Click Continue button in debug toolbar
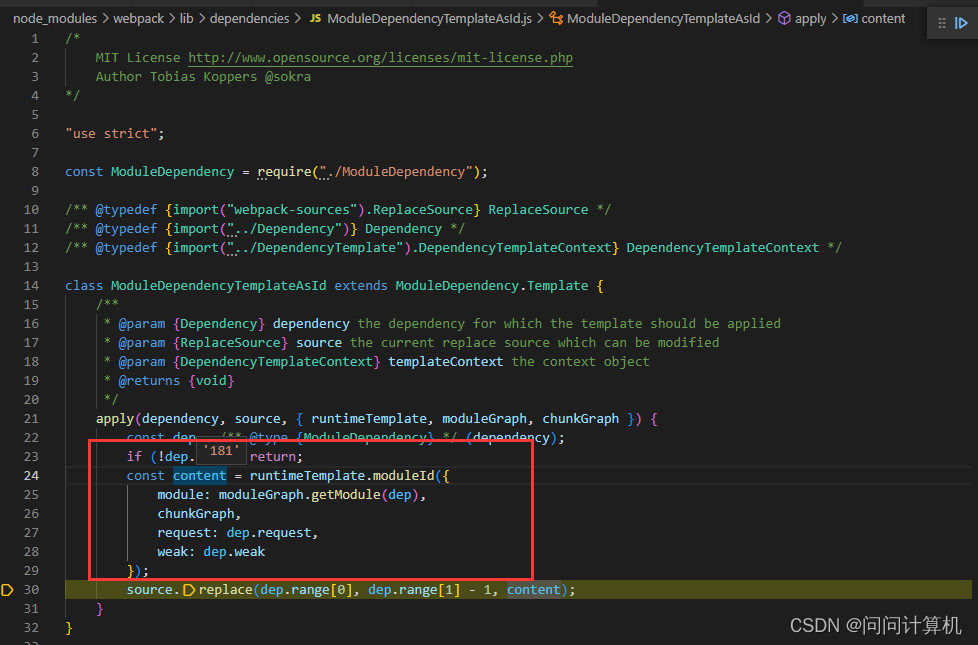This screenshot has height=645, width=978. (961, 23)
